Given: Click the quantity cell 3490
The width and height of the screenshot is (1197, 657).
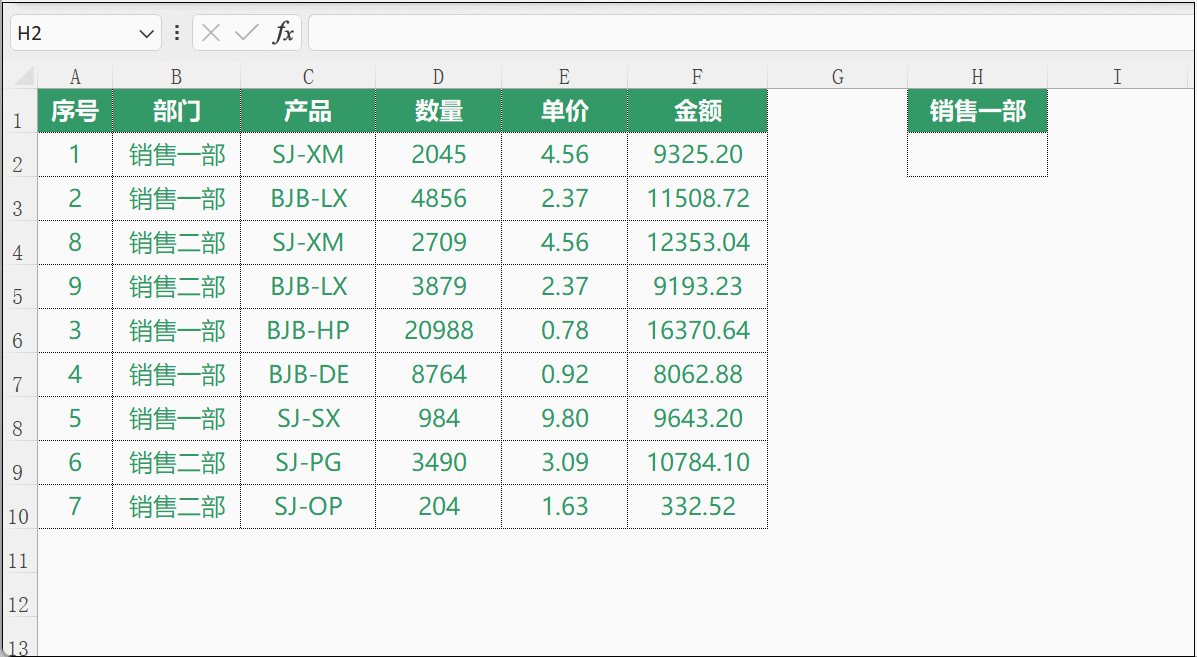Looking at the screenshot, I should 438,462.
